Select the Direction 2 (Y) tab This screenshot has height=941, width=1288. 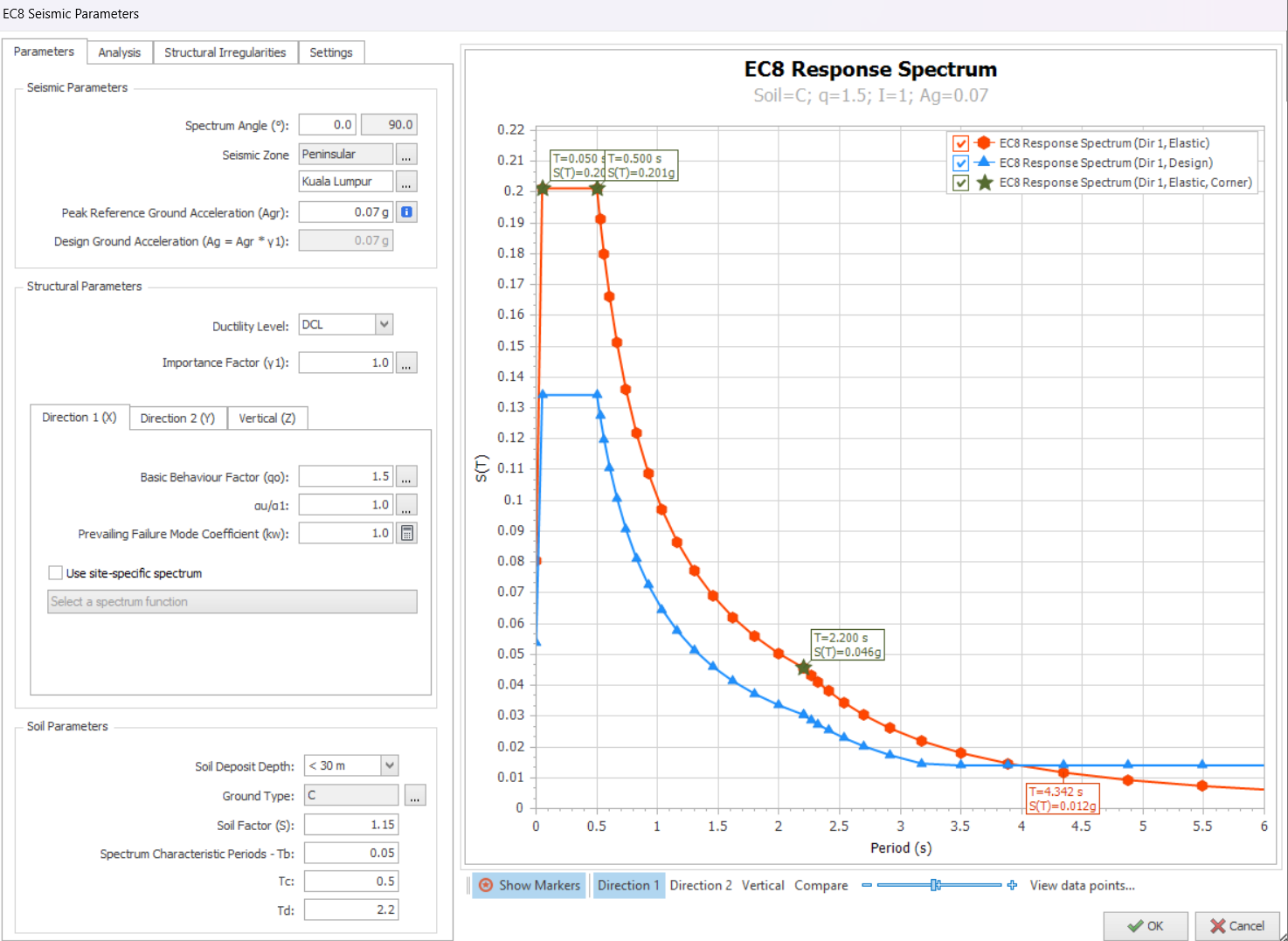pyautogui.click(x=177, y=419)
